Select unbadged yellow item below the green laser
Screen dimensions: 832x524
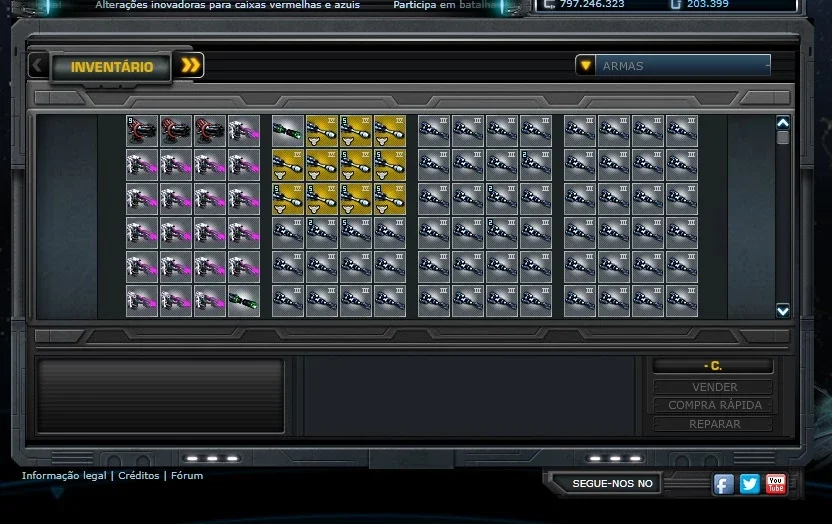(x=288, y=165)
